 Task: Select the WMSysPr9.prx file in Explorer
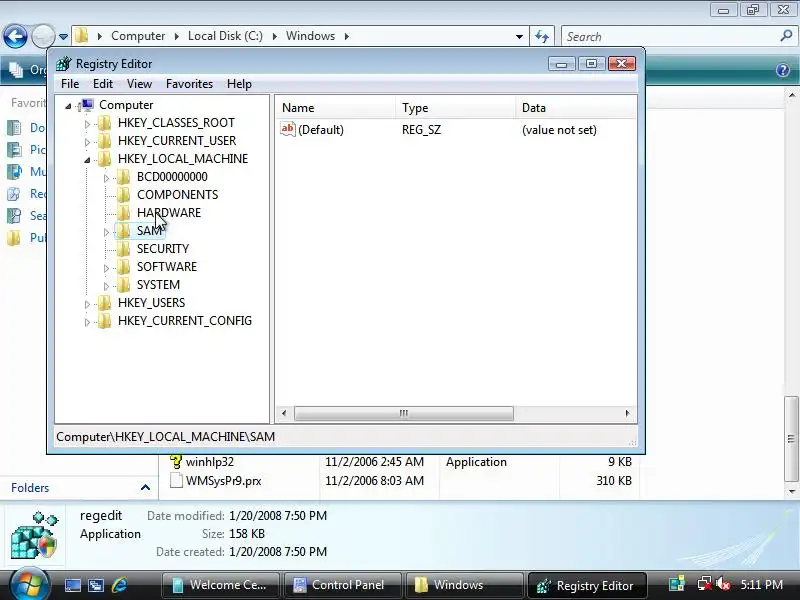(223, 481)
